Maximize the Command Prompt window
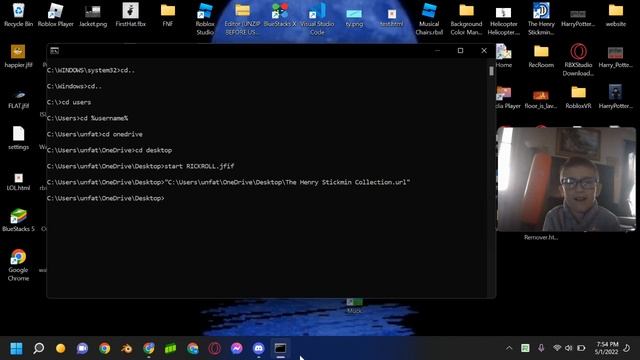 click(x=460, y=51)
